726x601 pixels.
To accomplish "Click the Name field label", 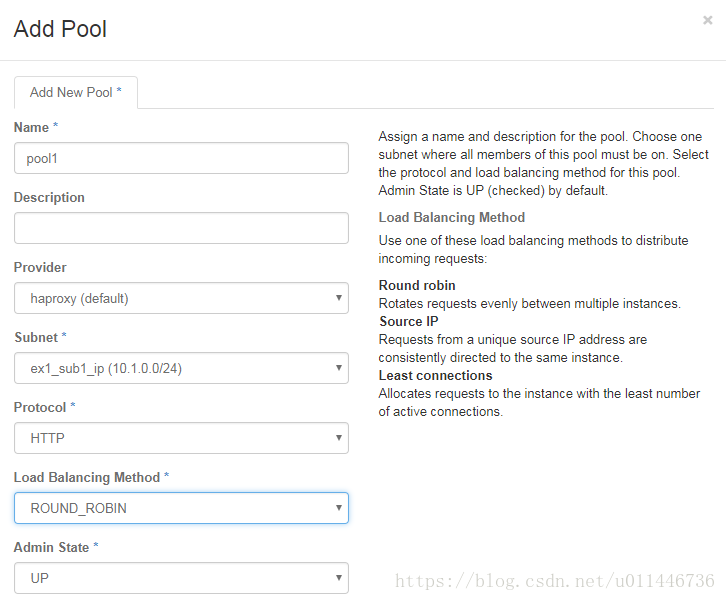I will tap(31, 127).
